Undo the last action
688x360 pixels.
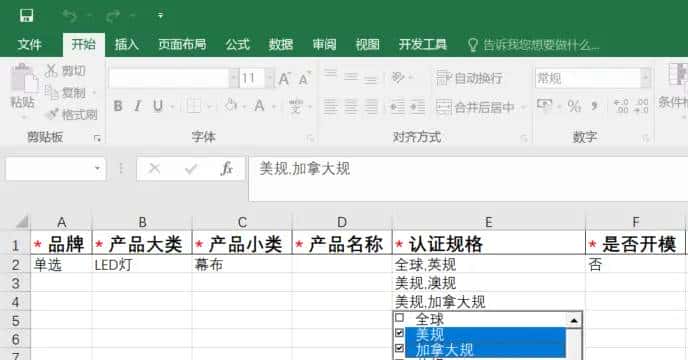[70, 16]
